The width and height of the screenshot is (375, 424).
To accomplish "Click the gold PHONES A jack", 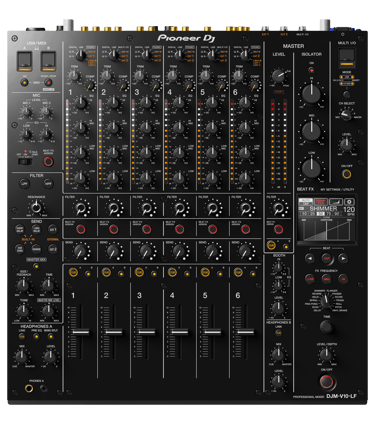I will pyautogui.click(x=29, y=388).
